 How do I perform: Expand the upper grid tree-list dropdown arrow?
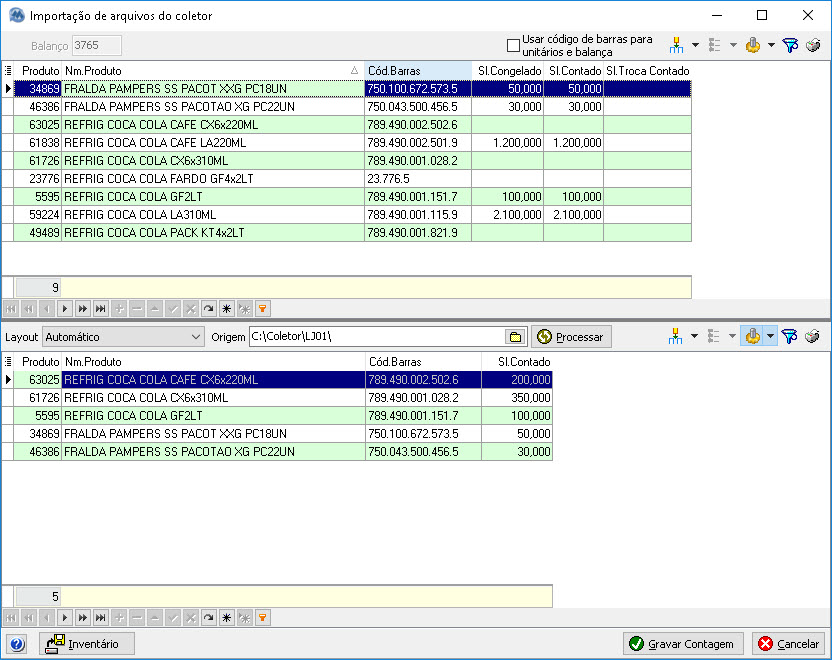coord(733,45)
